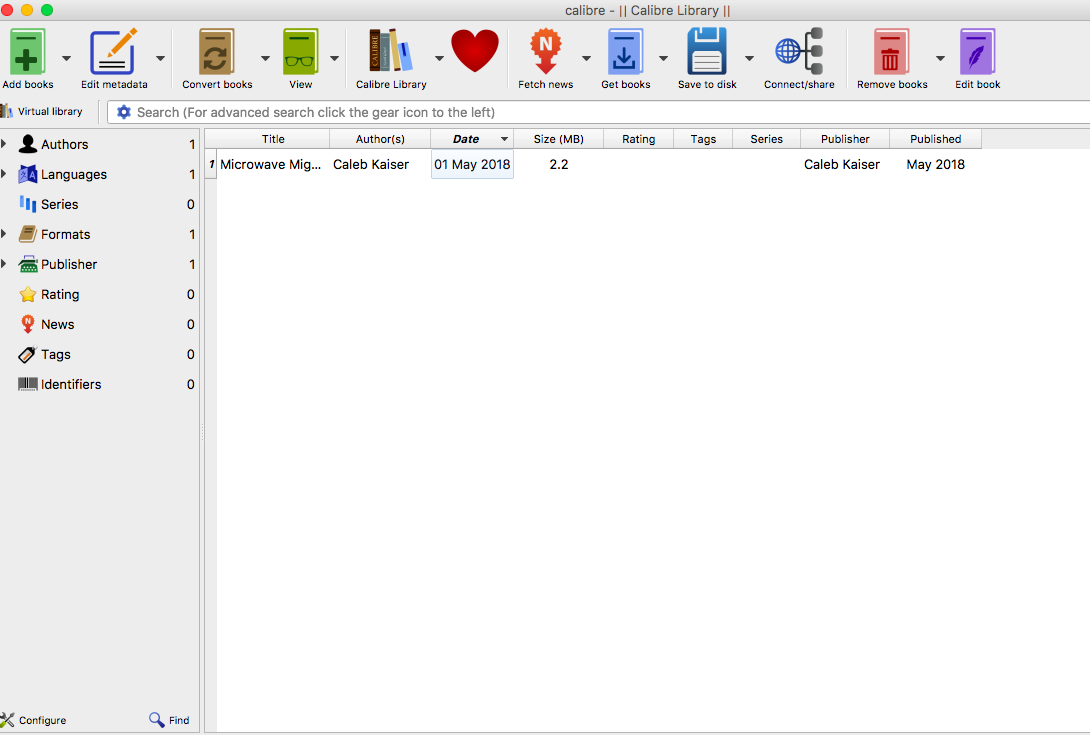Image resolution: width=1090 pixels, height=735 pixels.
Task: Click the Convert books icon
Action: (x=216, y=51)
